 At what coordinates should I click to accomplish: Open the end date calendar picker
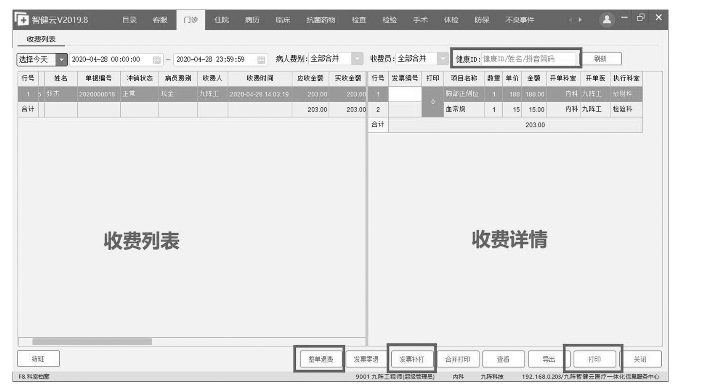click(x=261, y=59)
